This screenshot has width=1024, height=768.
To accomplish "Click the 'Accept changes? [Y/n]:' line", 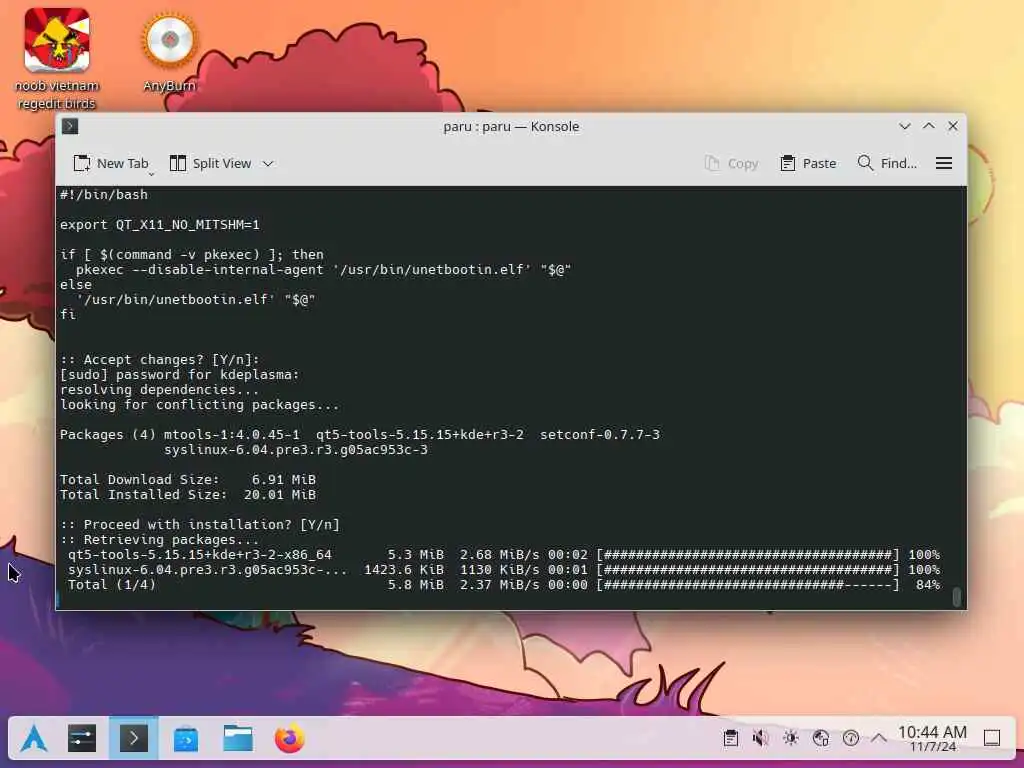I will tap(160, 360).
